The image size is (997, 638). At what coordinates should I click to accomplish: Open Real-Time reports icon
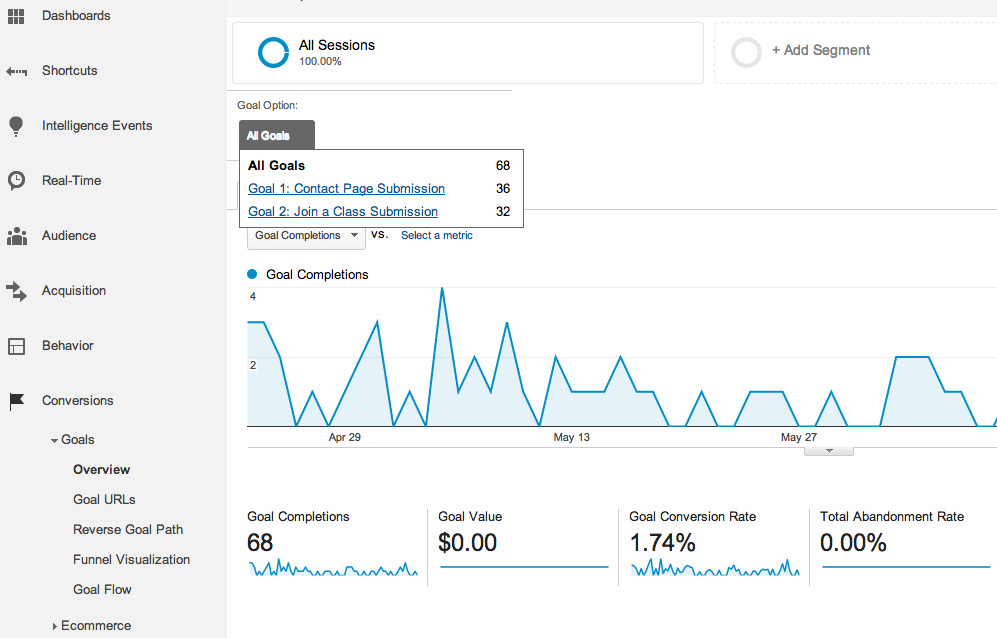click(15, 180)
